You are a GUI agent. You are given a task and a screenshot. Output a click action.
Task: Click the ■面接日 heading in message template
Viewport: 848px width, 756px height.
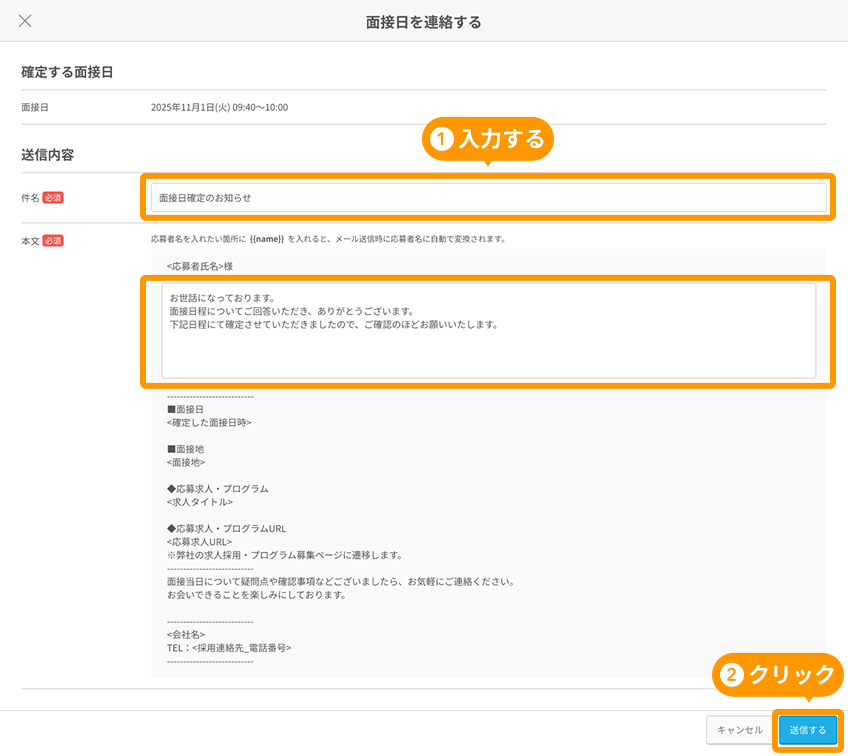click(x=186, y=409)
